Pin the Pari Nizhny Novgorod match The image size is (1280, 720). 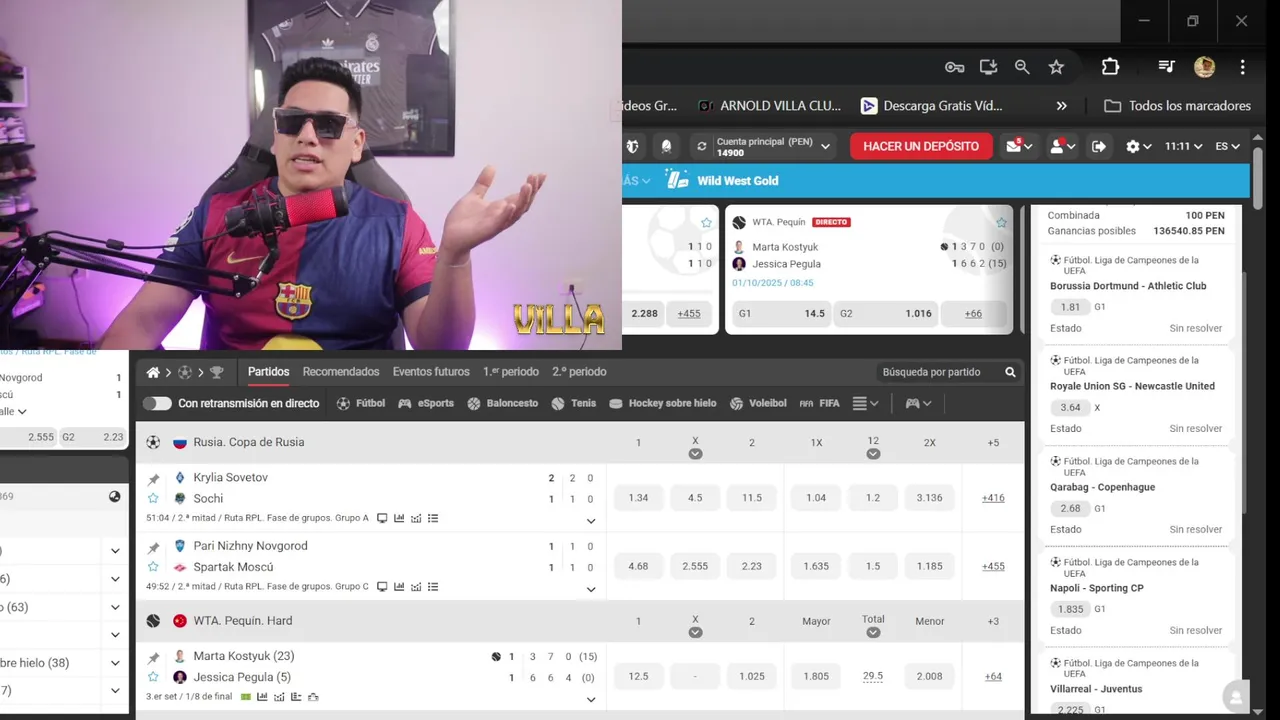[x=153, y=548]
